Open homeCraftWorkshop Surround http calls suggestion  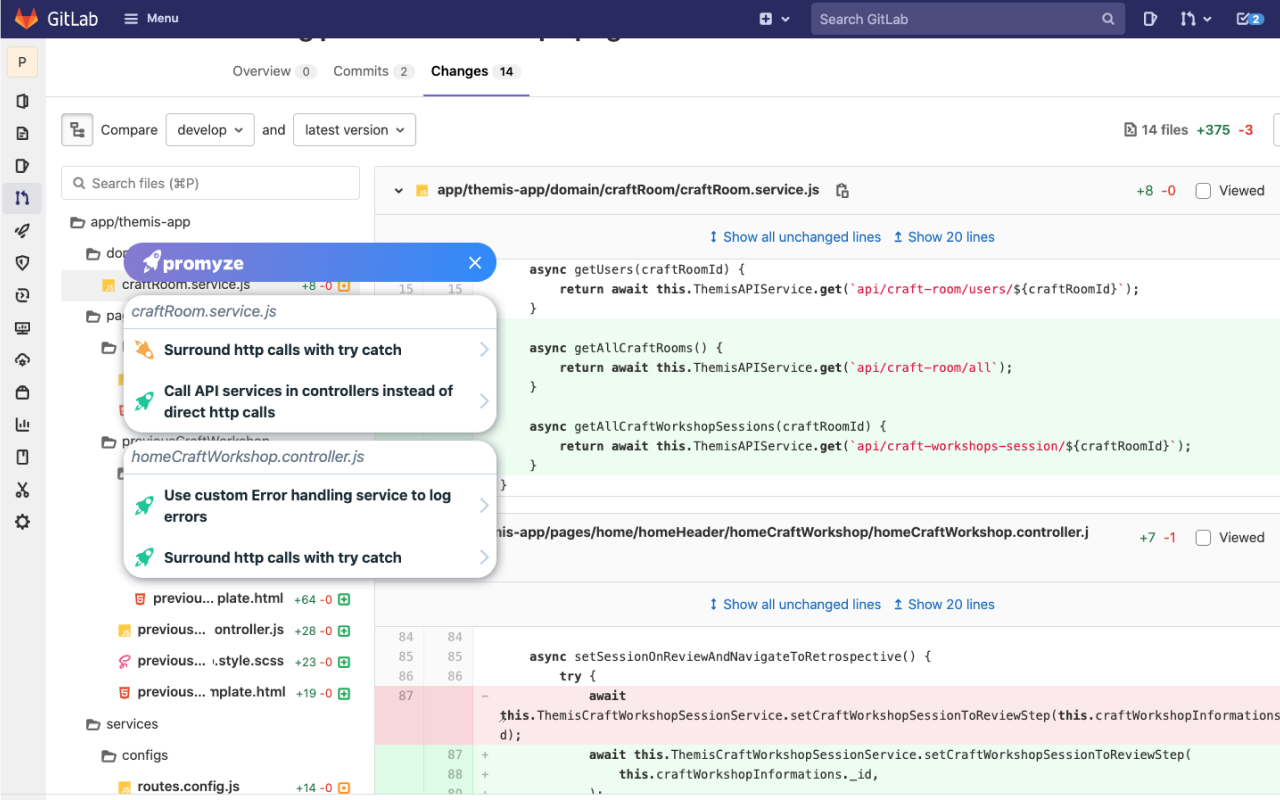pos(310,558)
